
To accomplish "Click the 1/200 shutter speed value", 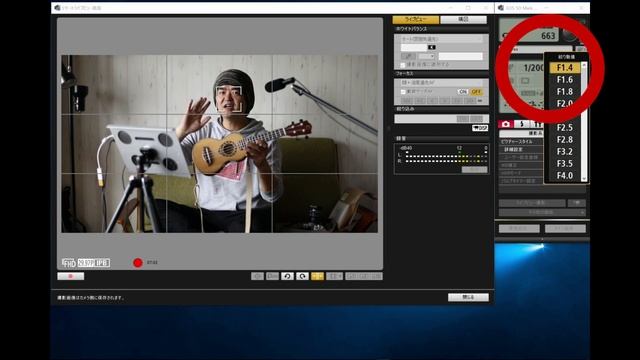I will (x=533, y=68).
